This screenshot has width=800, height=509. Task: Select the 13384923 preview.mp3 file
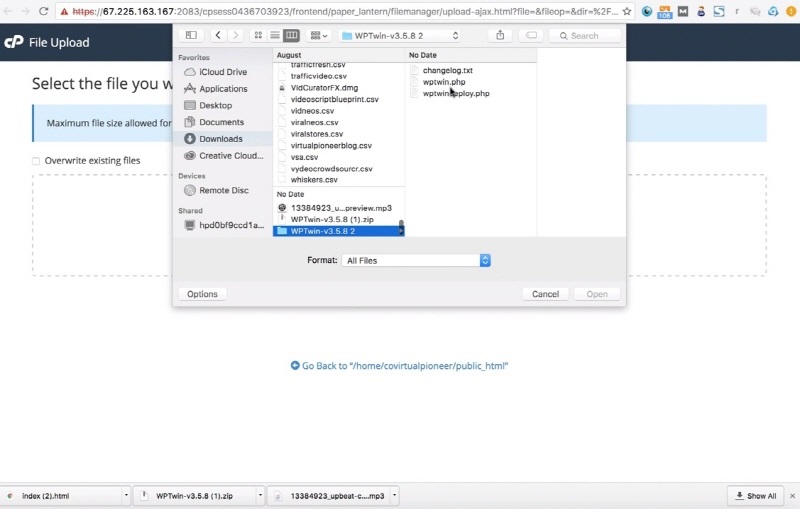[341, 208]
